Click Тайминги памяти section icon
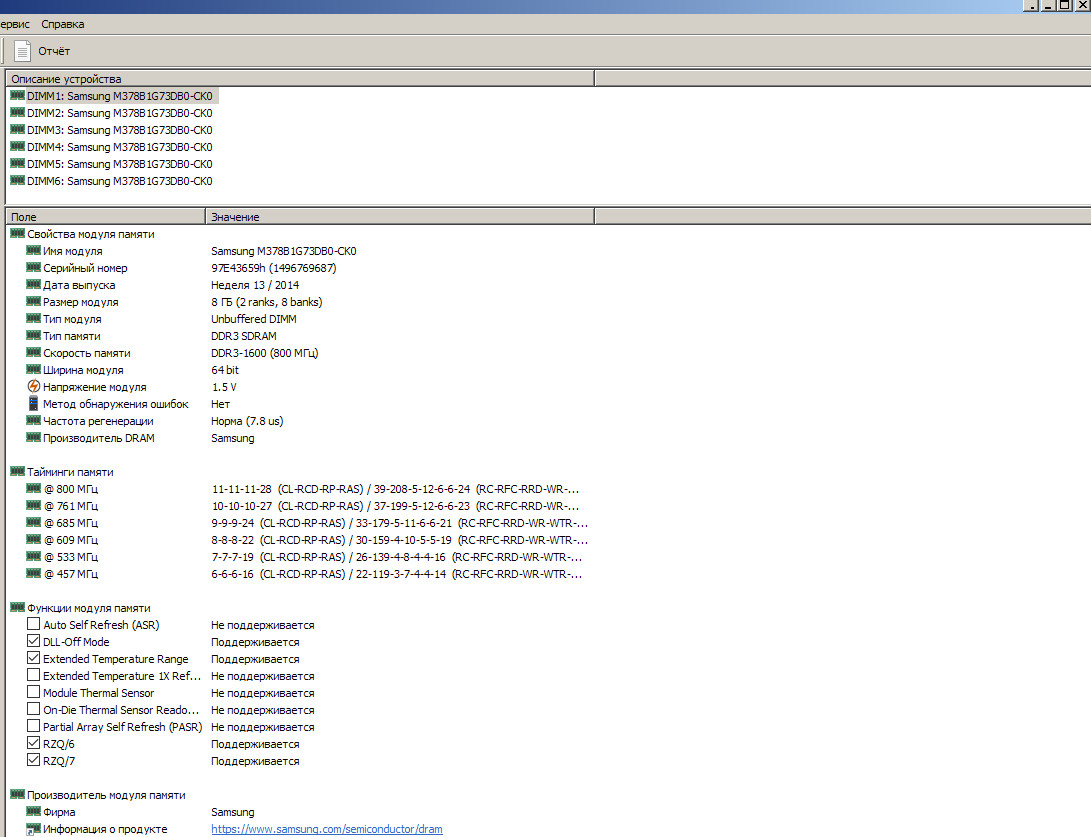Screen dimensions: 1091x837 pos(17,472)
